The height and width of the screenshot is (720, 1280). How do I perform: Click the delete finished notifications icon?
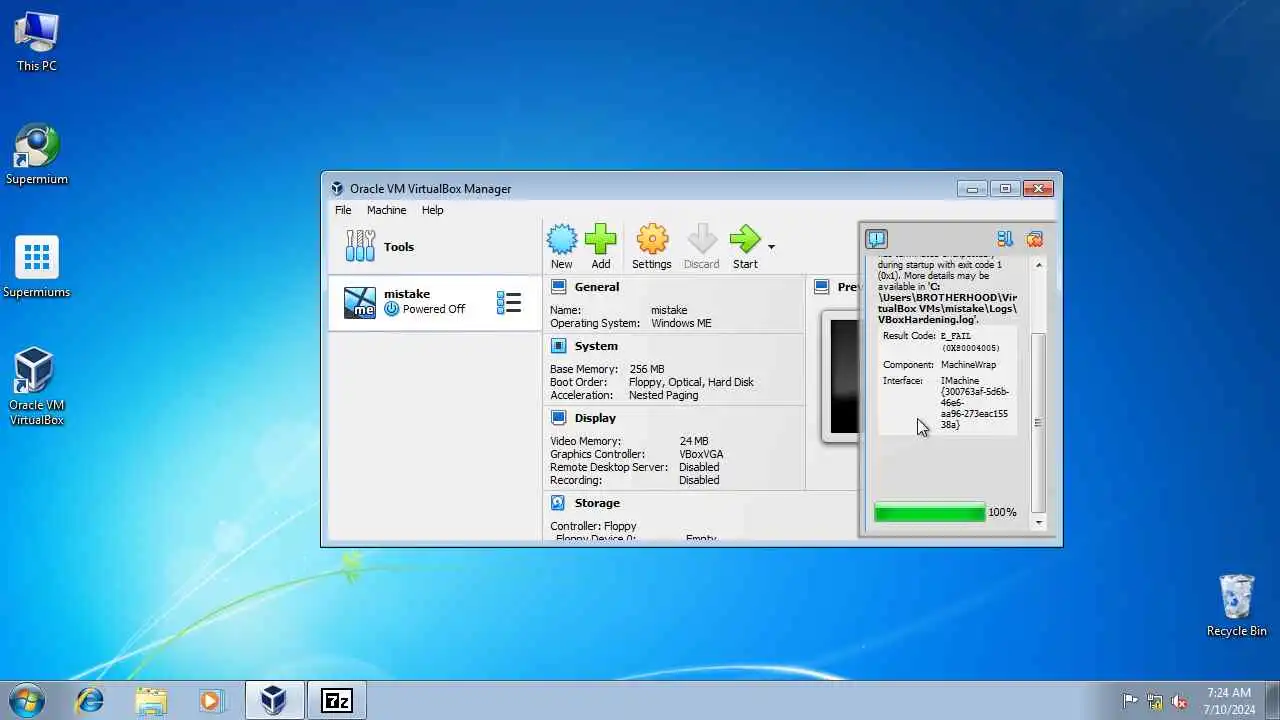[x=1035, y=239]
